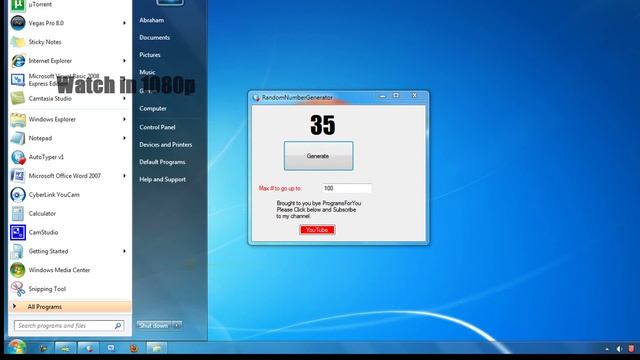Close the RandomNumberGenerator window
The image size is (640, 360).
tap(414, 96)
